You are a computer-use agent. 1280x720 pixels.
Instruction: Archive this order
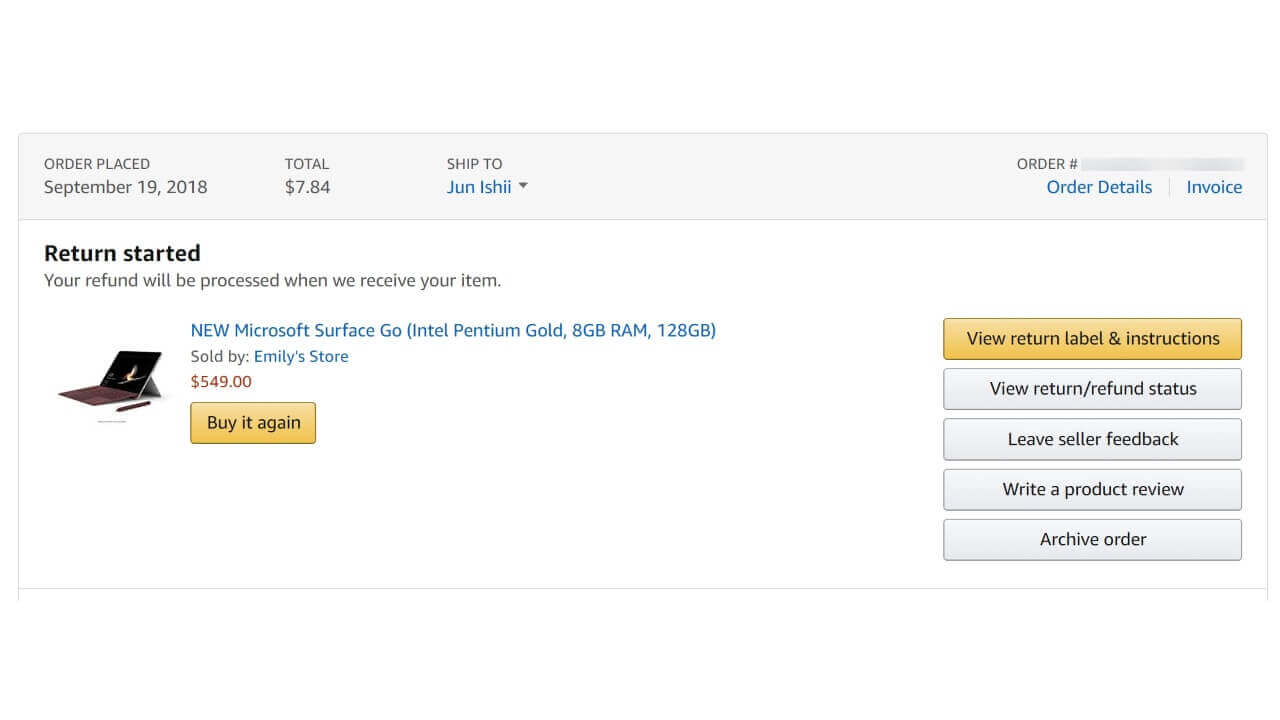[1092, 539]
